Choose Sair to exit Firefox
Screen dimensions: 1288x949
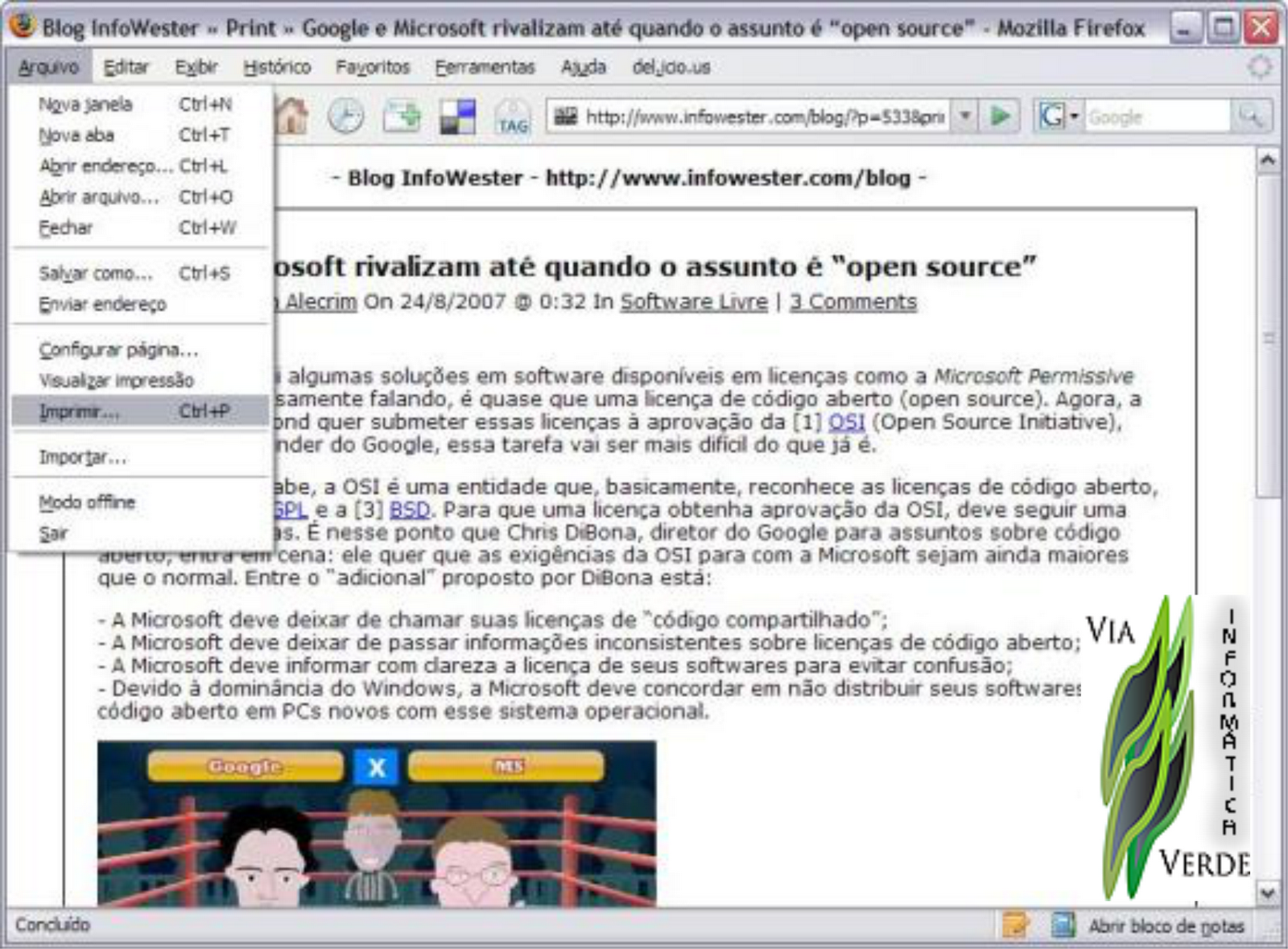[x=141, y=533]
